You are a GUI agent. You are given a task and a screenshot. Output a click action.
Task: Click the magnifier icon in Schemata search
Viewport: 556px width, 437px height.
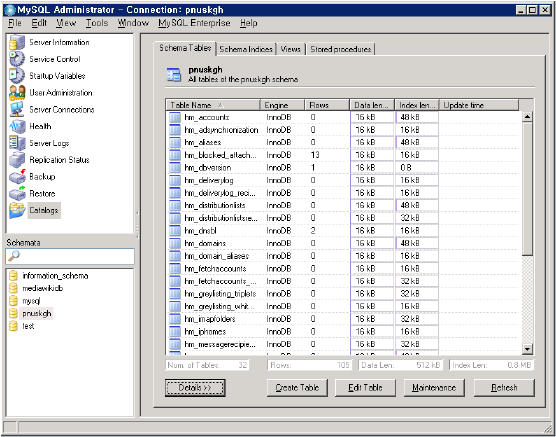13,256
